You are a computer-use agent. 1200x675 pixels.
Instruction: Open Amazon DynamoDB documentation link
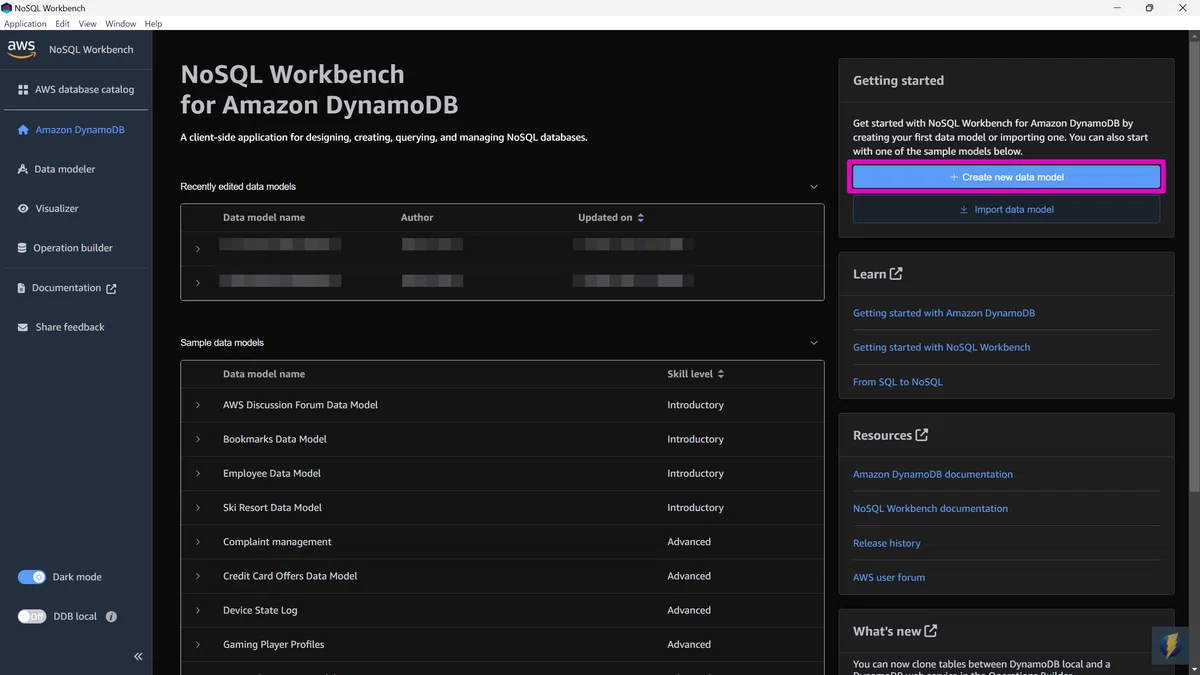(933, 474)
